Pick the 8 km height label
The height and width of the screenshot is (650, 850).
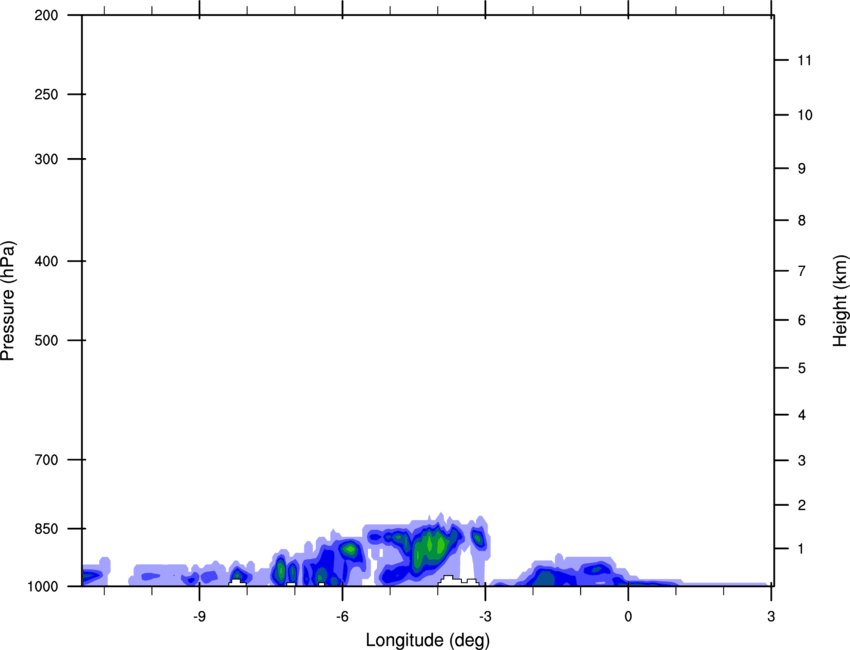tap(801, 221)
